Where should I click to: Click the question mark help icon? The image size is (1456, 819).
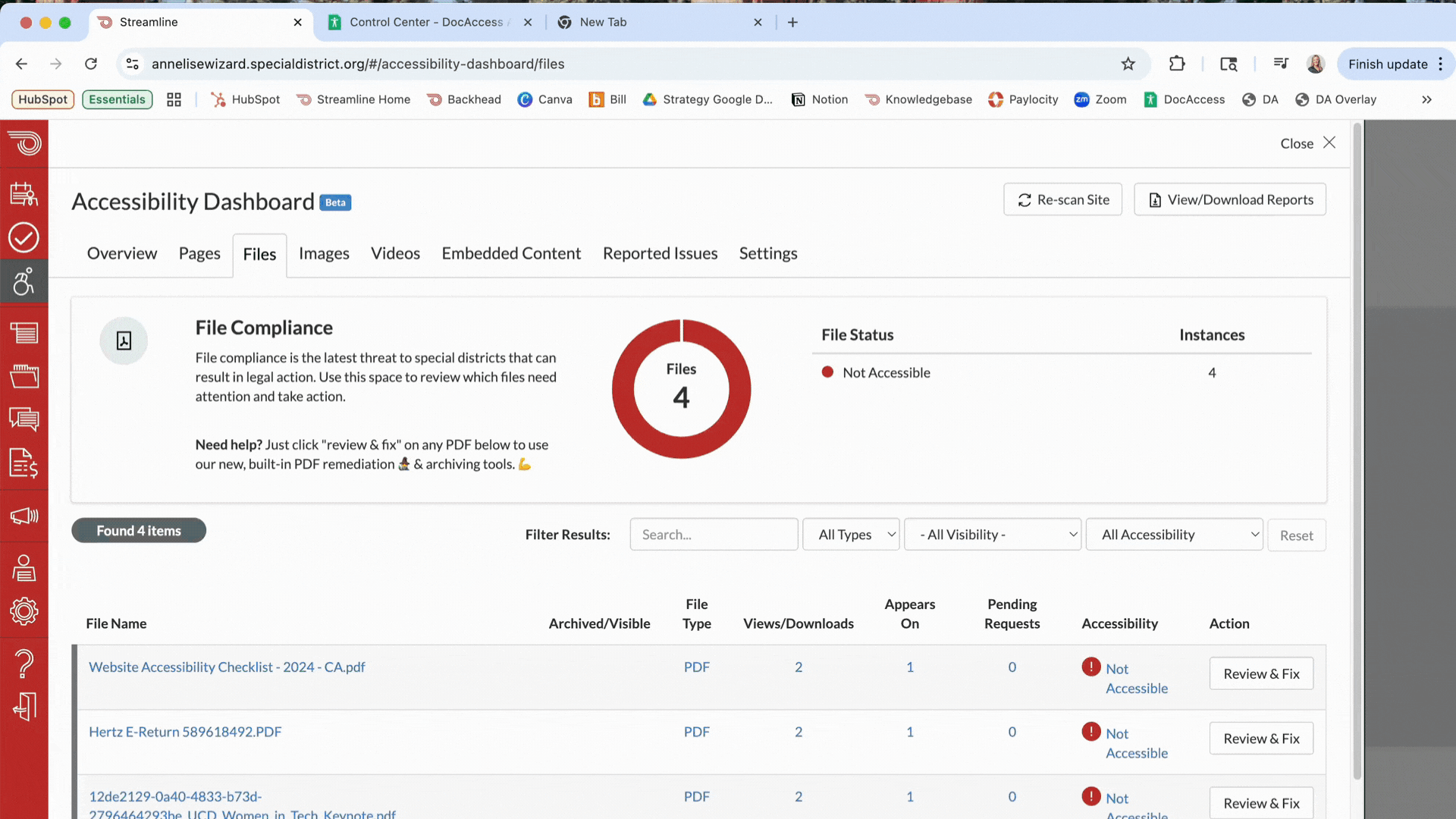click(25, 663)
